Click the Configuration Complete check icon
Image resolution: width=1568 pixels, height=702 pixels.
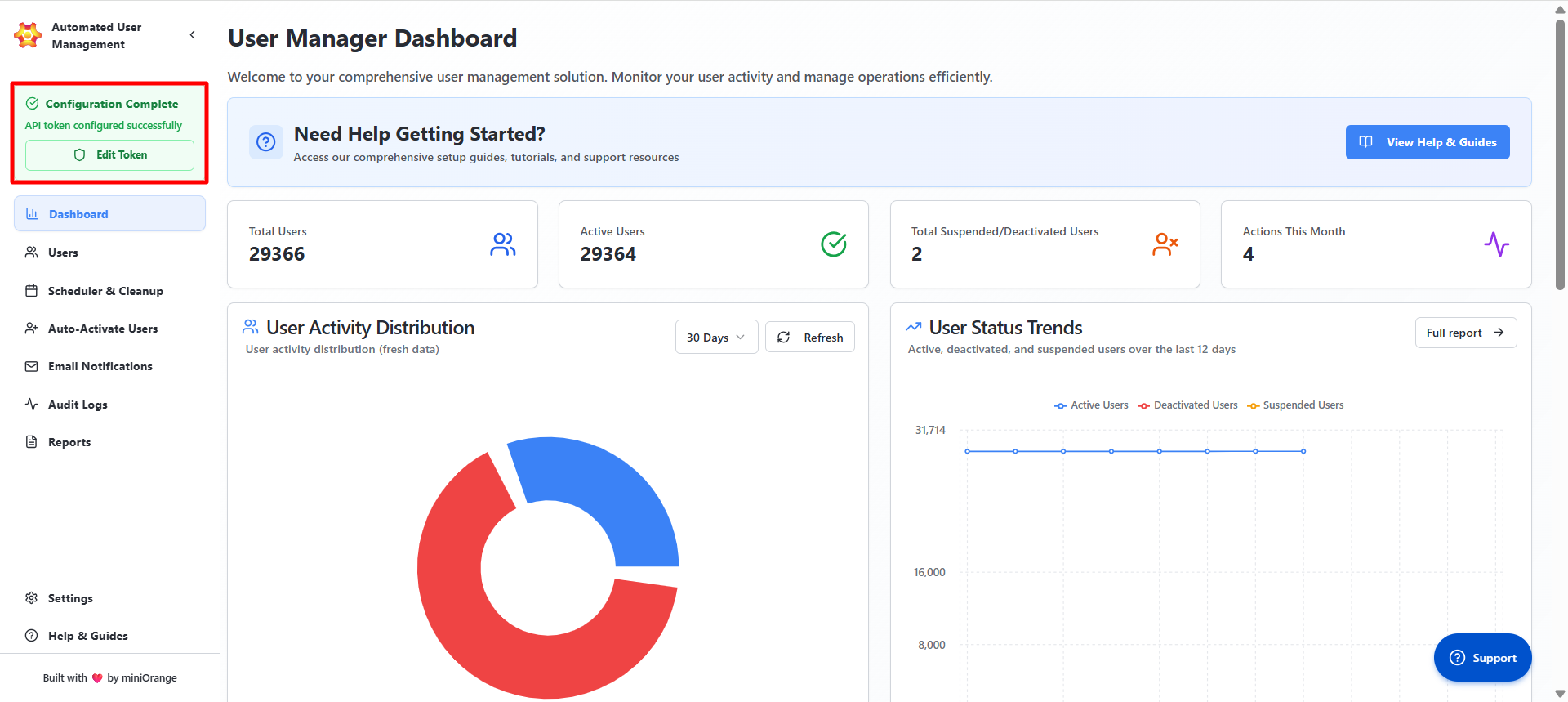[33, 104]
